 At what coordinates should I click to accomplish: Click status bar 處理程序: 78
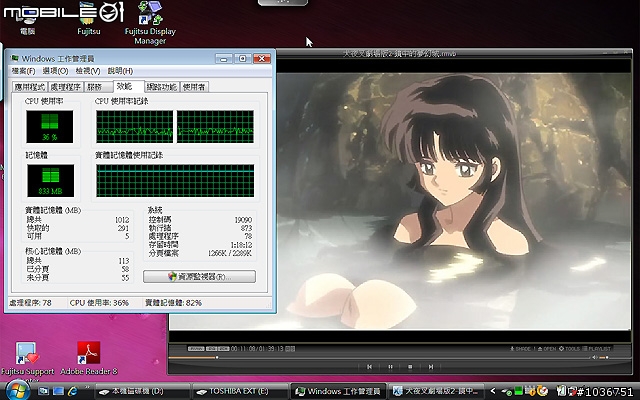coord(30,303)
